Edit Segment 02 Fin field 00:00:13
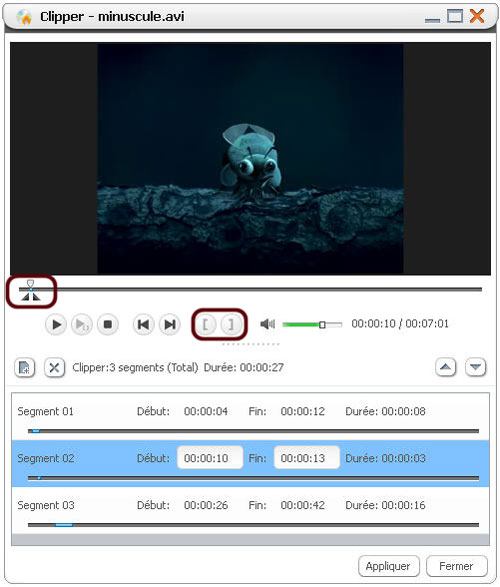The image size is (500, 587). (307, 457)
